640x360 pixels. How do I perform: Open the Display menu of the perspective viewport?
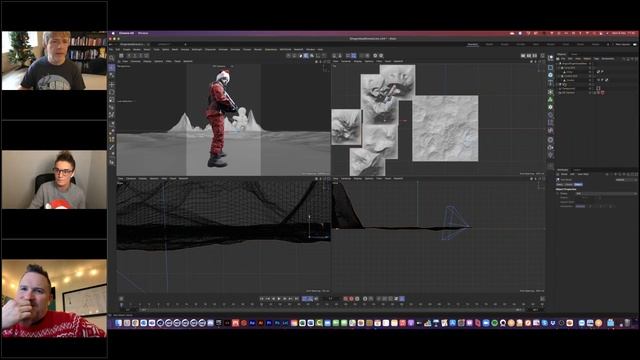point(148,61)
